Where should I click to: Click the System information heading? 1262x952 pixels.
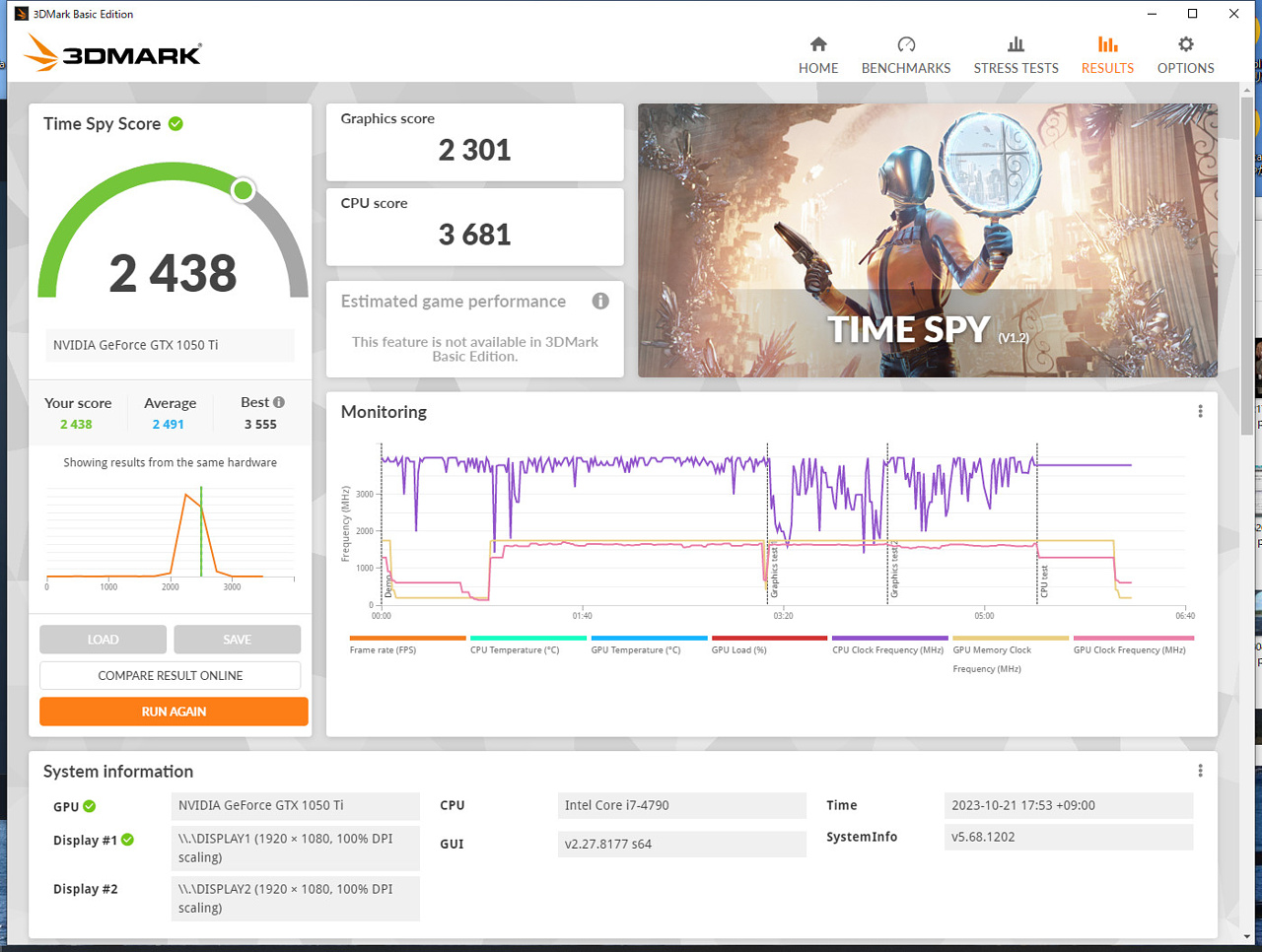[118, 771]
